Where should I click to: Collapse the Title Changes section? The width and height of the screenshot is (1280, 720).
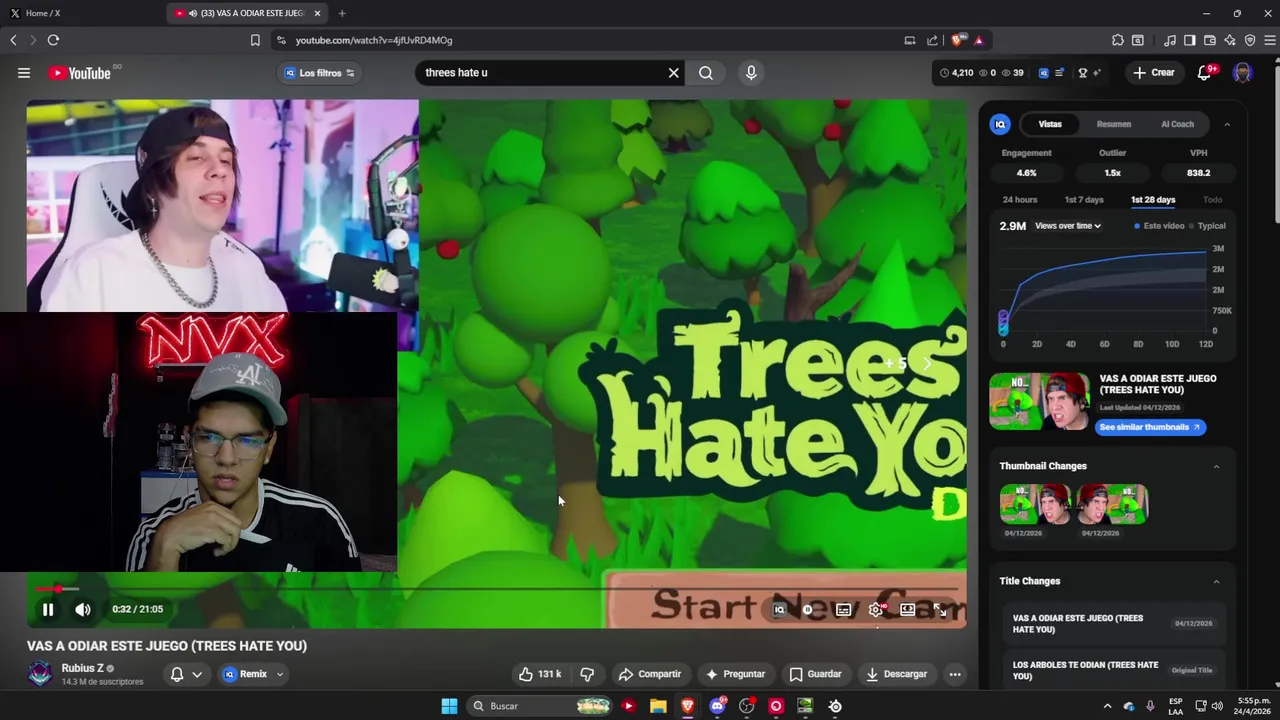pyautogui.click(x=1217, y=581)
